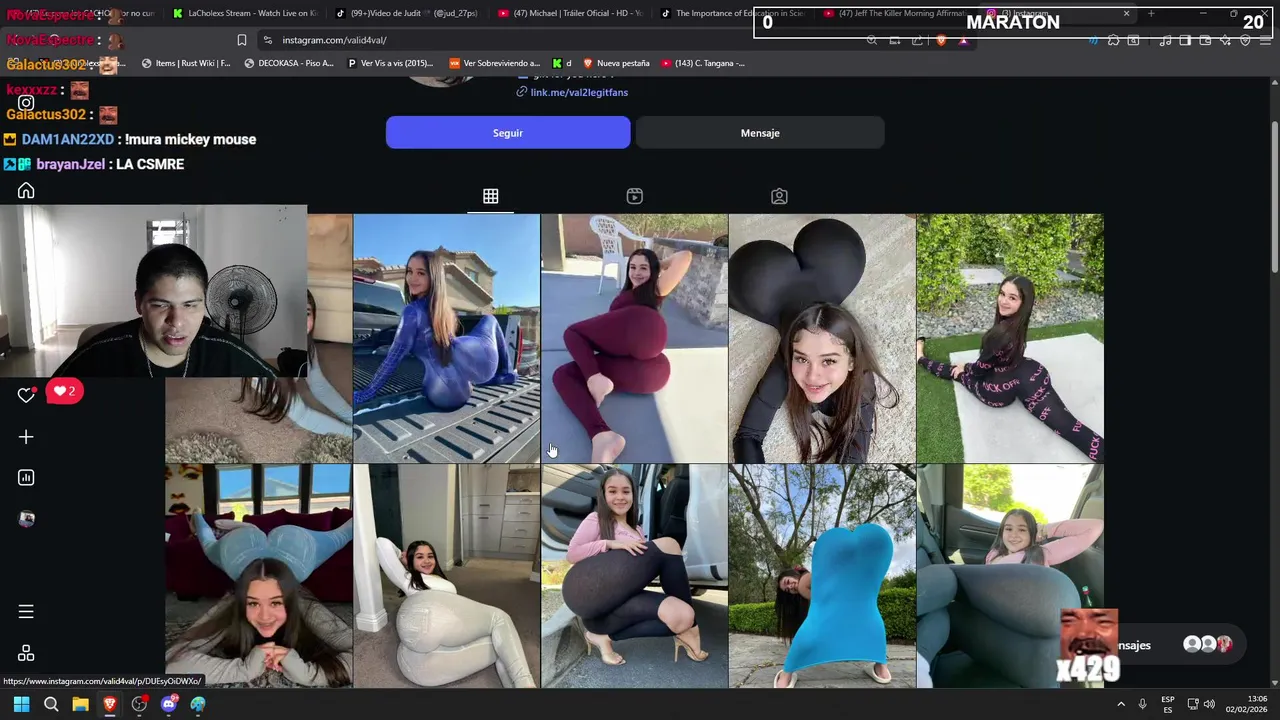Open the Ver Vis a vis (2015) bookmark

(390, 63)
